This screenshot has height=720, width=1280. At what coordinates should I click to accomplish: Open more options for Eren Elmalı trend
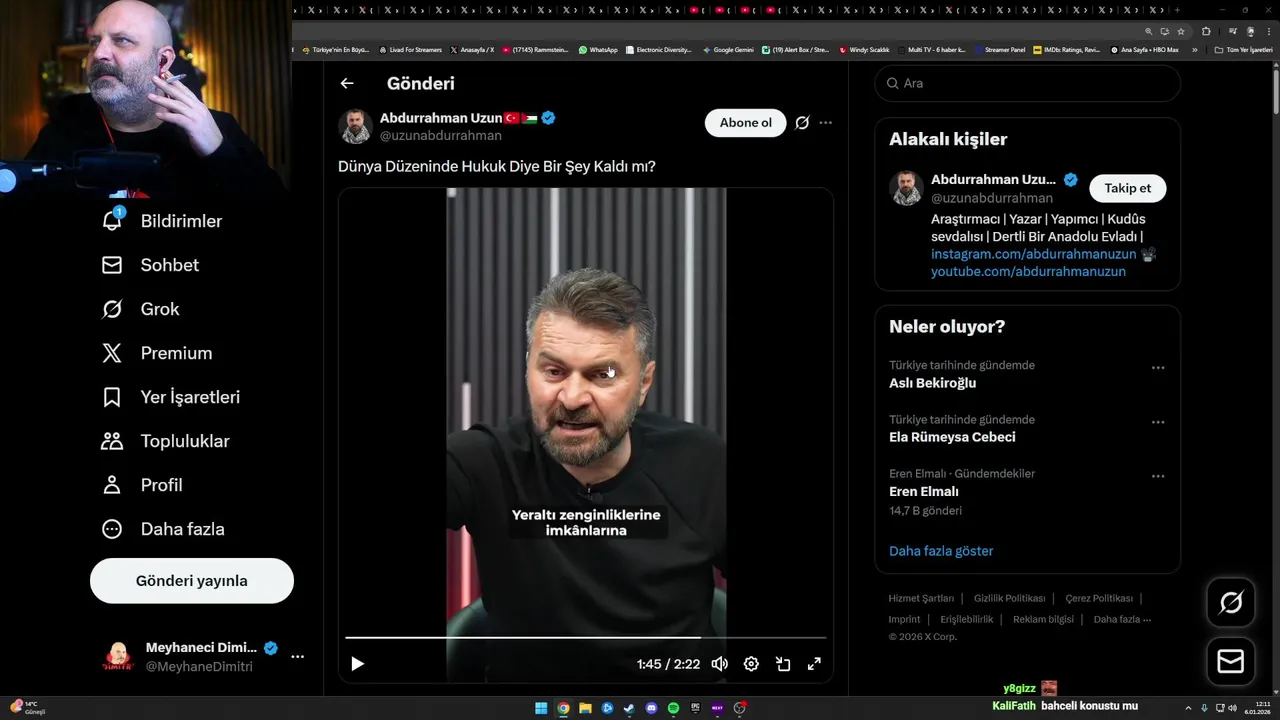tap(1158, 476)
